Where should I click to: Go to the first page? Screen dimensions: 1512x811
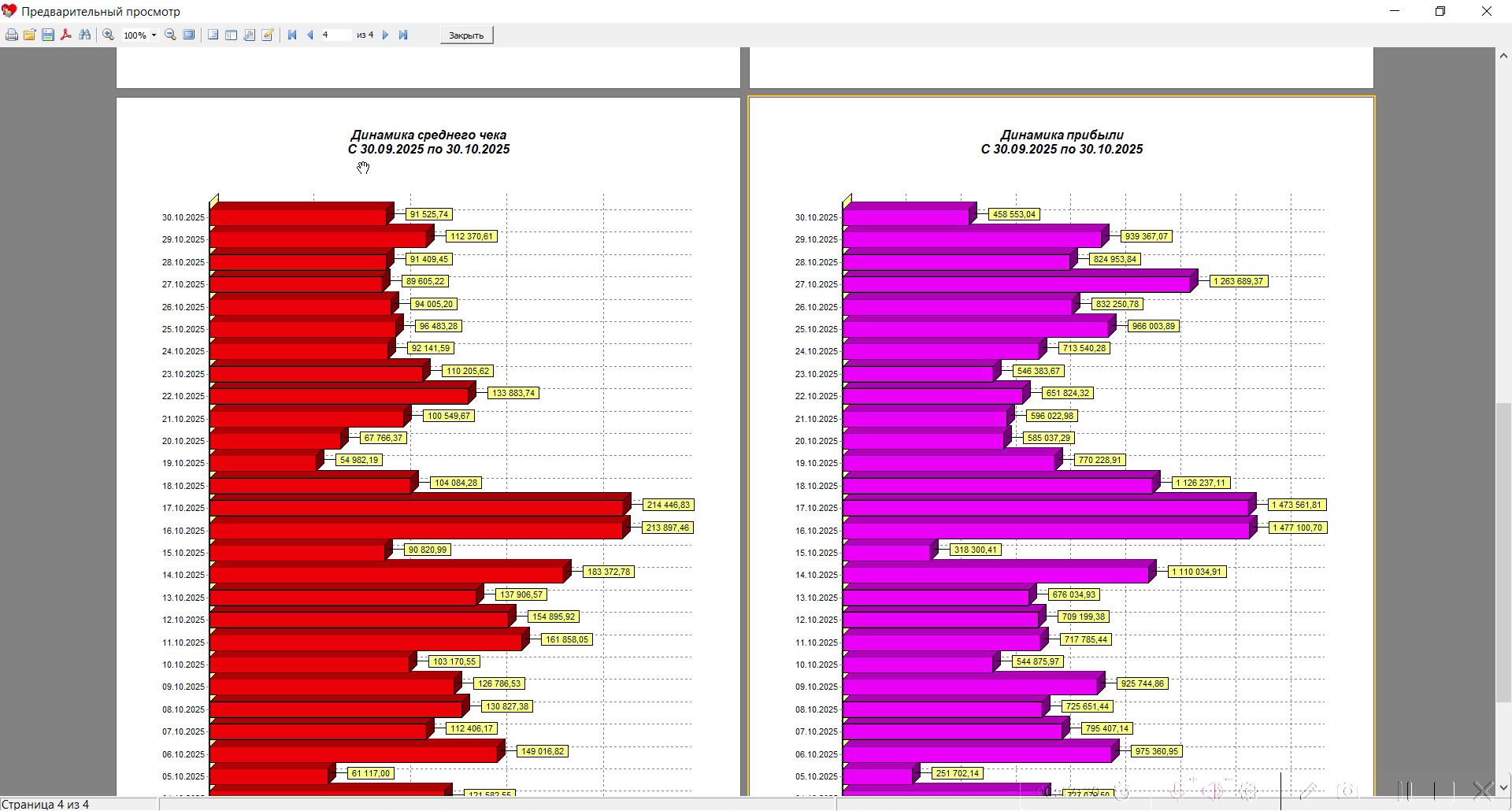(292, 35)
